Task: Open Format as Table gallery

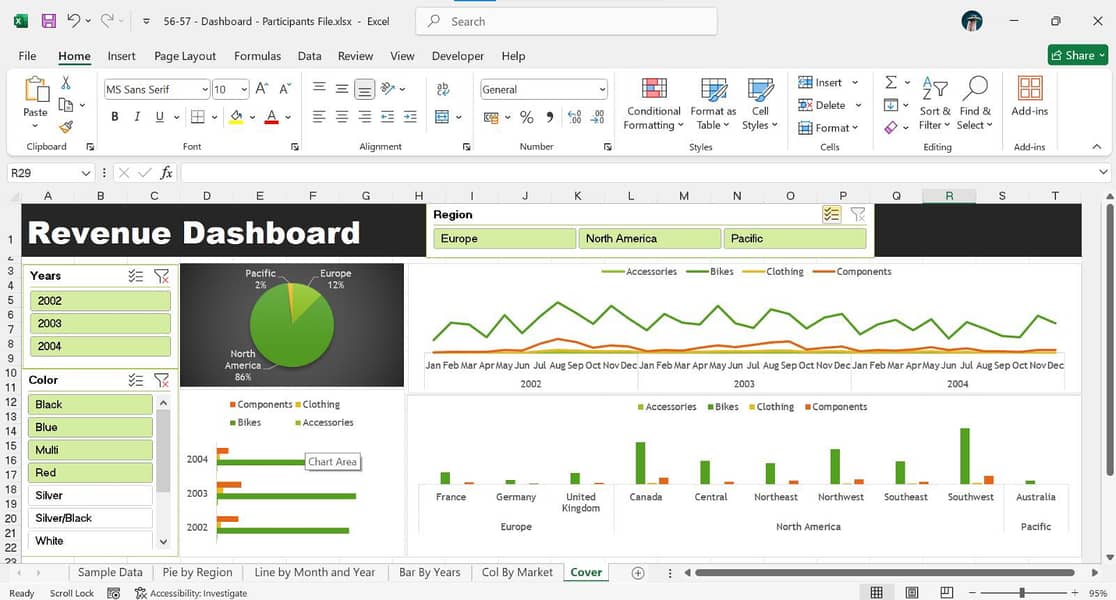Action: click(713, 104)
